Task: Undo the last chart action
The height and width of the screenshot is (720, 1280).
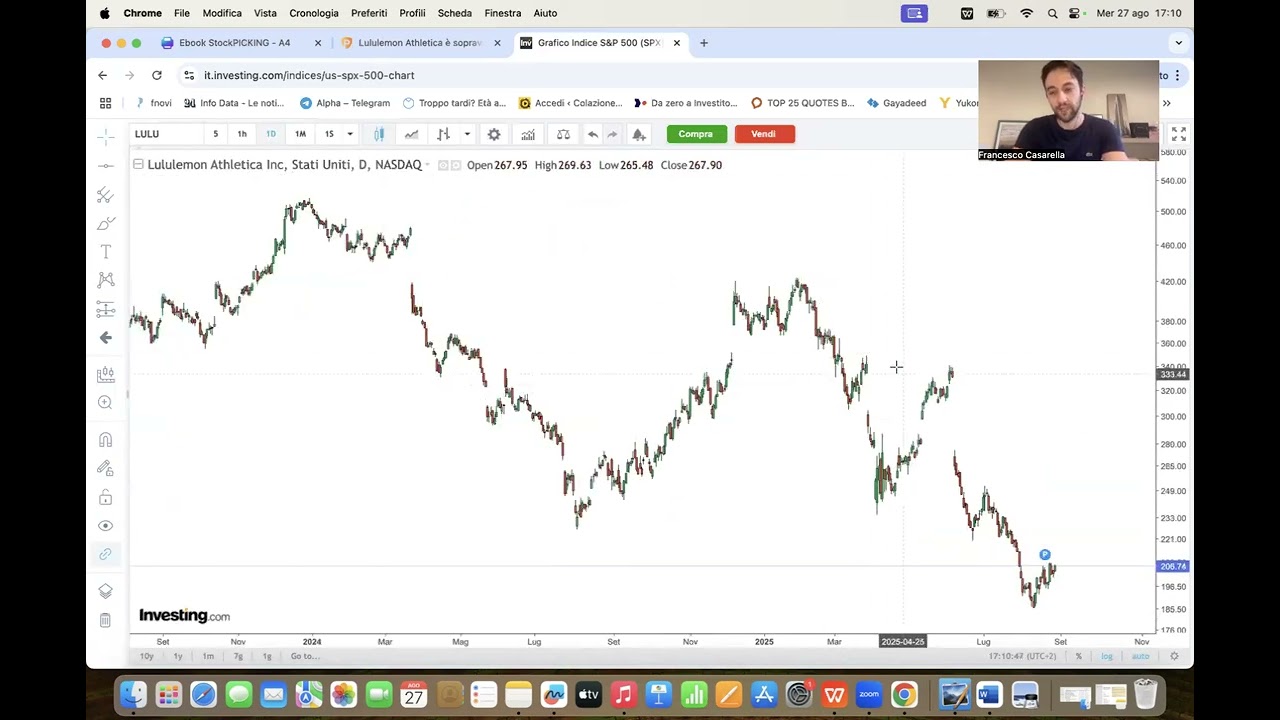Action: click(593, 134)
